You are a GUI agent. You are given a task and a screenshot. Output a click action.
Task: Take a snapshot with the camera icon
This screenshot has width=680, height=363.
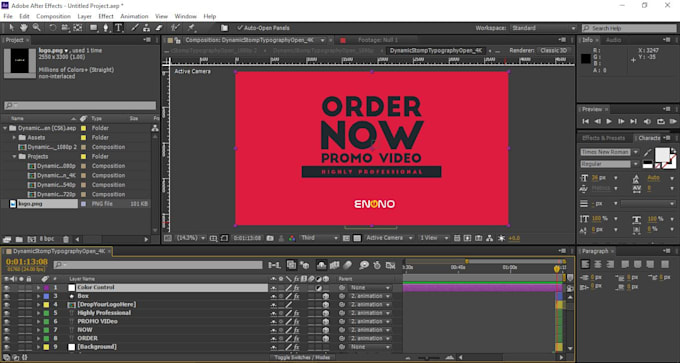pos(270,238)
